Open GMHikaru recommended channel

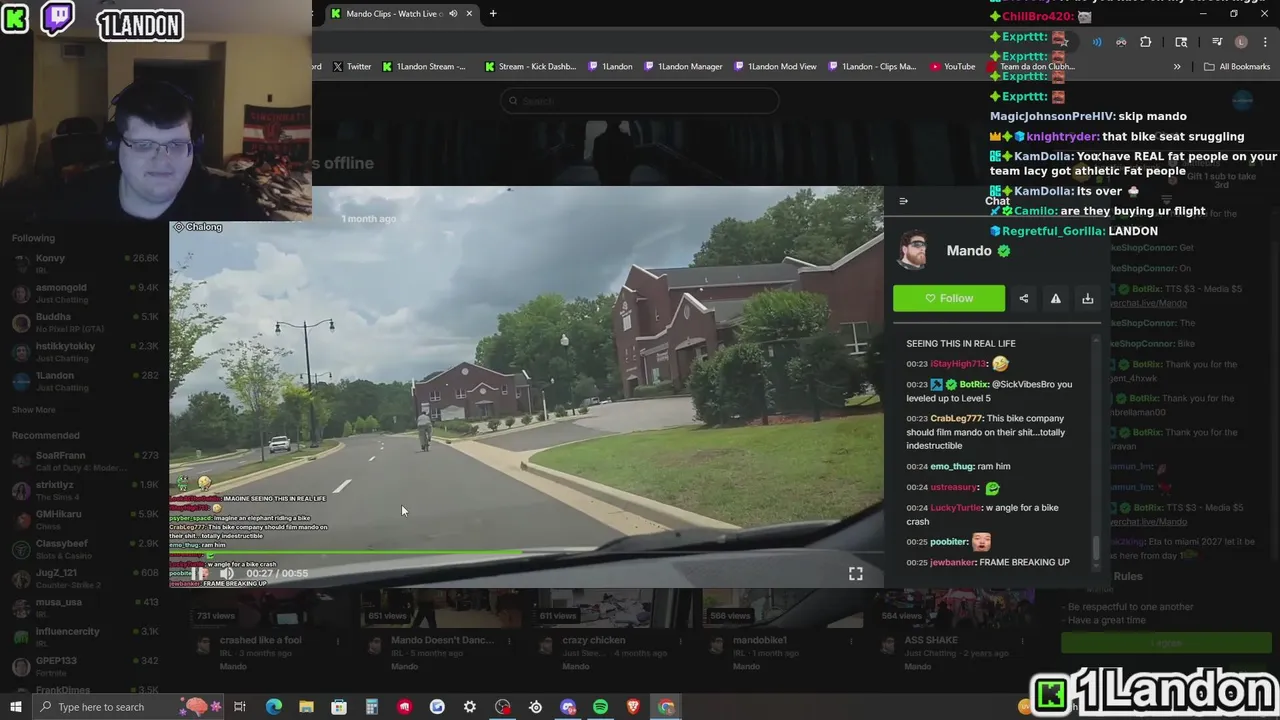pyautogui.click(x=85, y=520)
